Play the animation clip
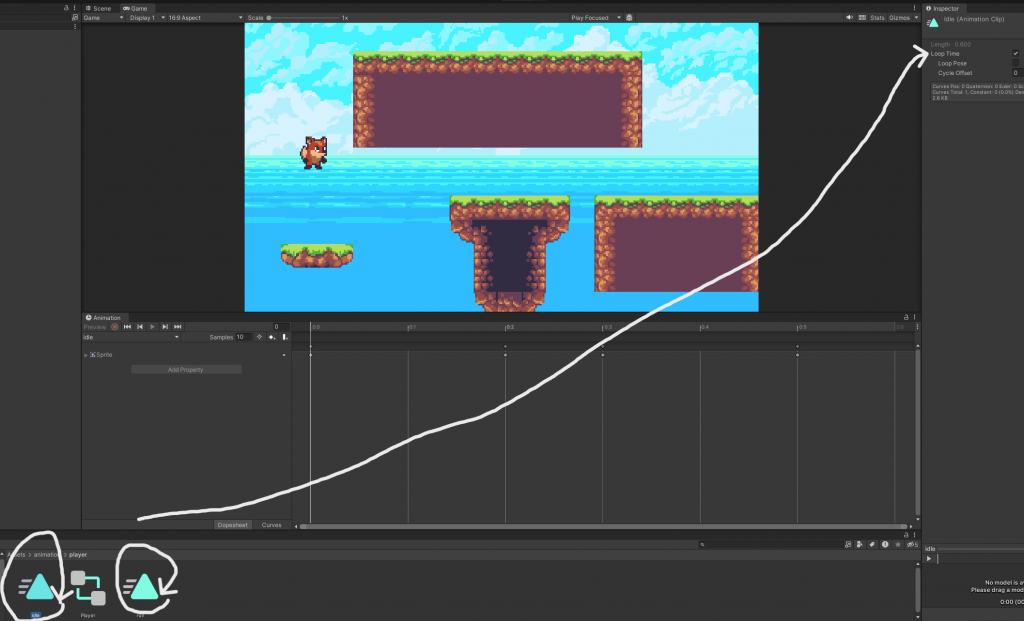Viewport: 1024px width, 621px height. 152,327
